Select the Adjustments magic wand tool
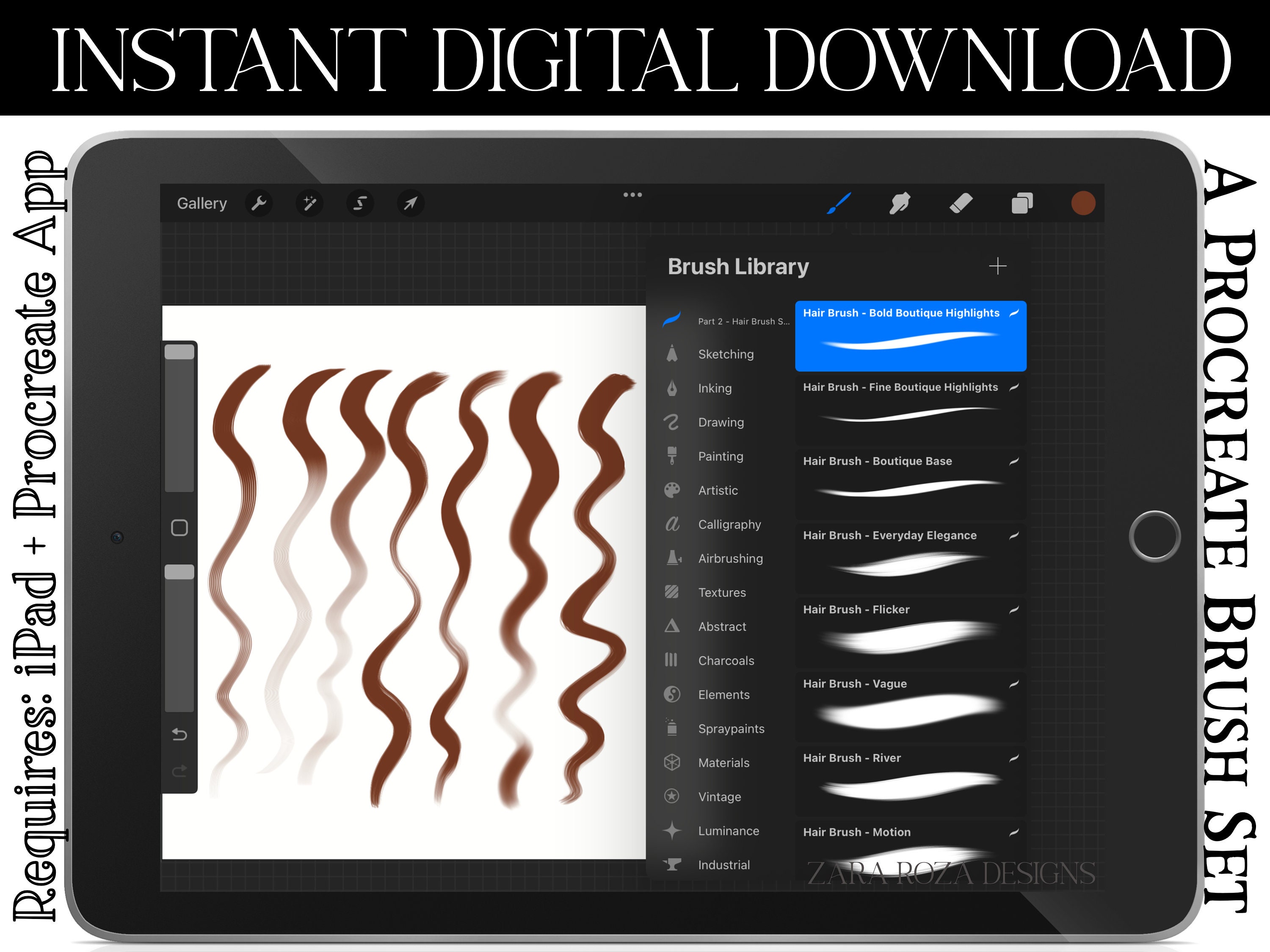The width and height of the screenshot is (1270, 952). pos(310,203)
